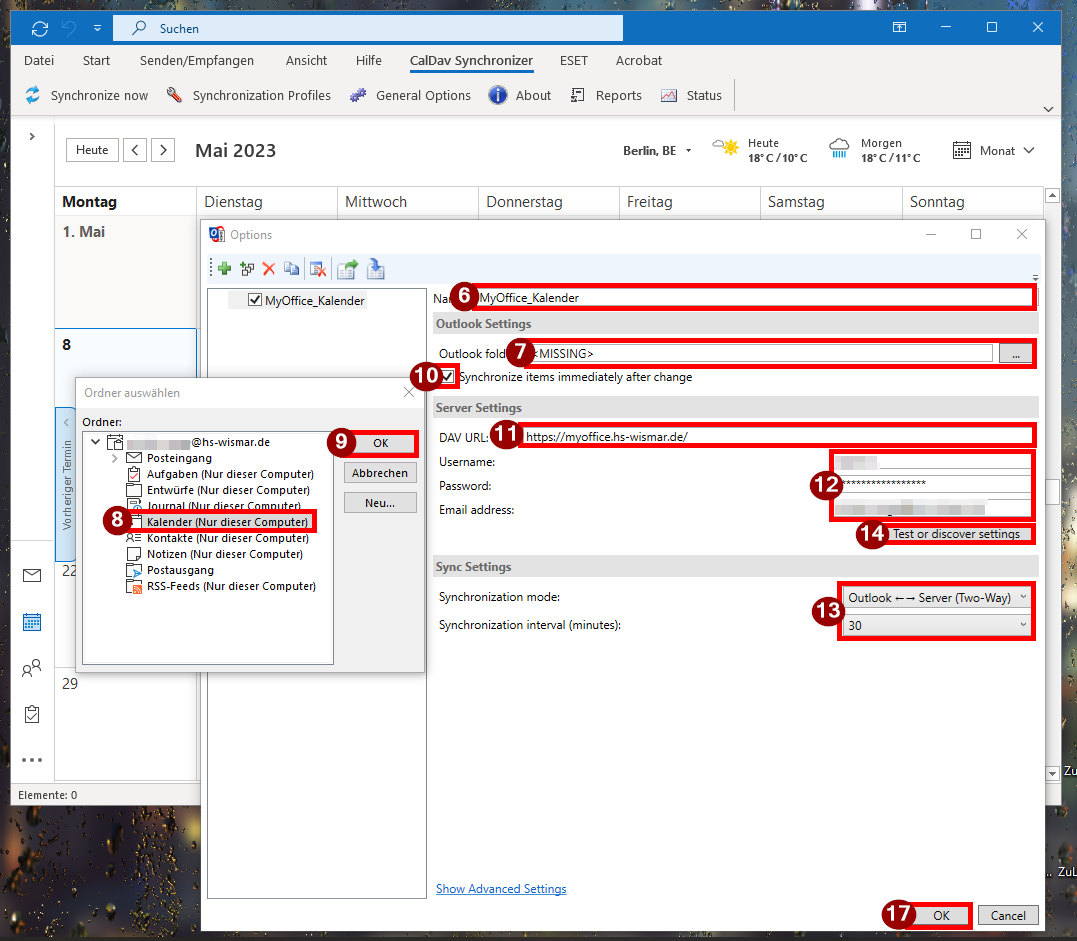Click the send/receive sync icon in title bar
The height and width of the screenshot is (941, 1077).
click(40, 28)
